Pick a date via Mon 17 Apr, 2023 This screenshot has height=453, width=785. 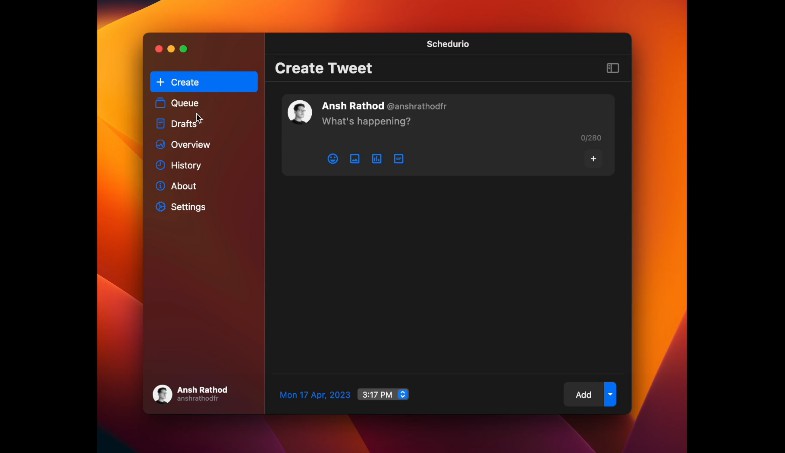[x=315, y=395]
